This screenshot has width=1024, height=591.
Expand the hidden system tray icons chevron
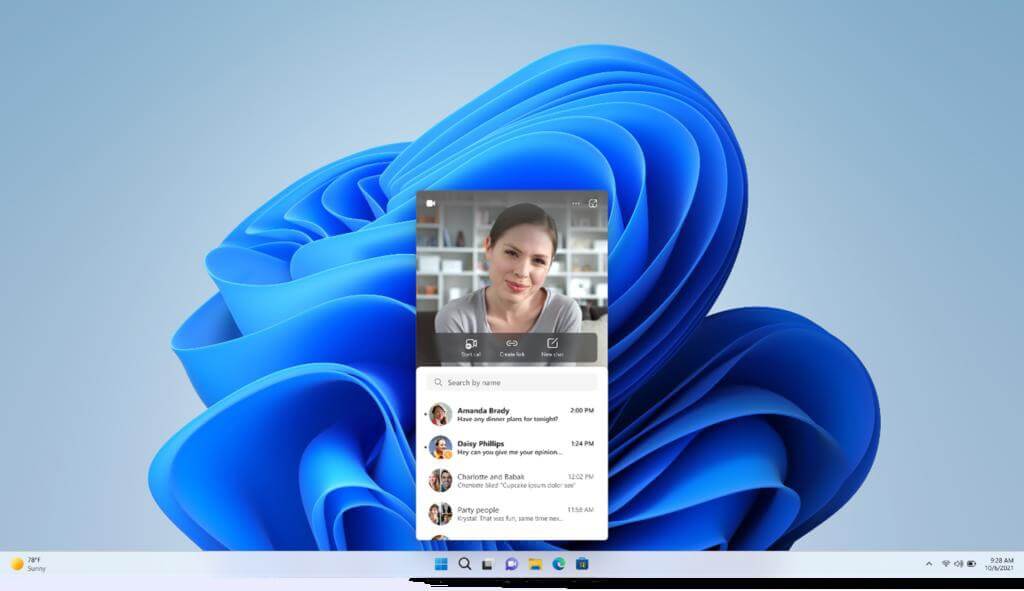(929, 564)
